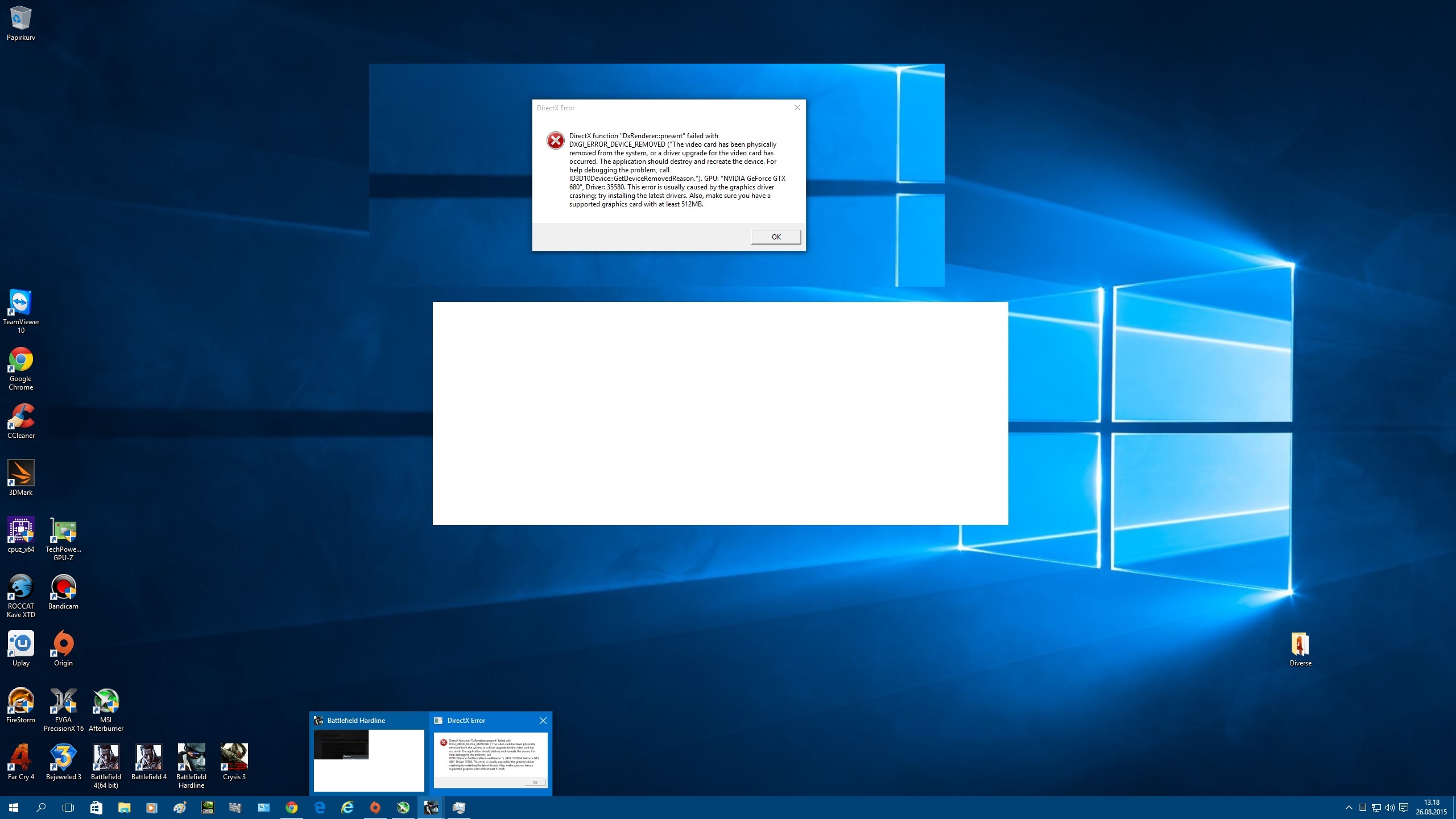Open taskbar Search magnifier
This screenshot has width=1456, height=819.
click(41, 808)
